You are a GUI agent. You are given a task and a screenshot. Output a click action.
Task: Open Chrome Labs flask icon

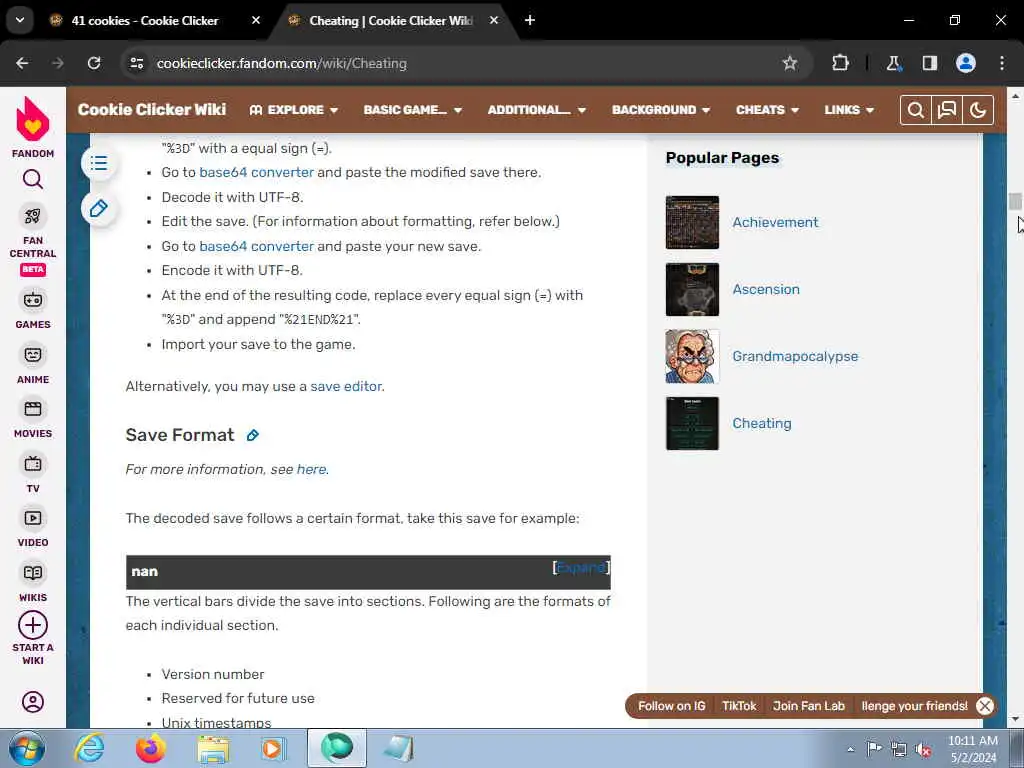(893, 63)
